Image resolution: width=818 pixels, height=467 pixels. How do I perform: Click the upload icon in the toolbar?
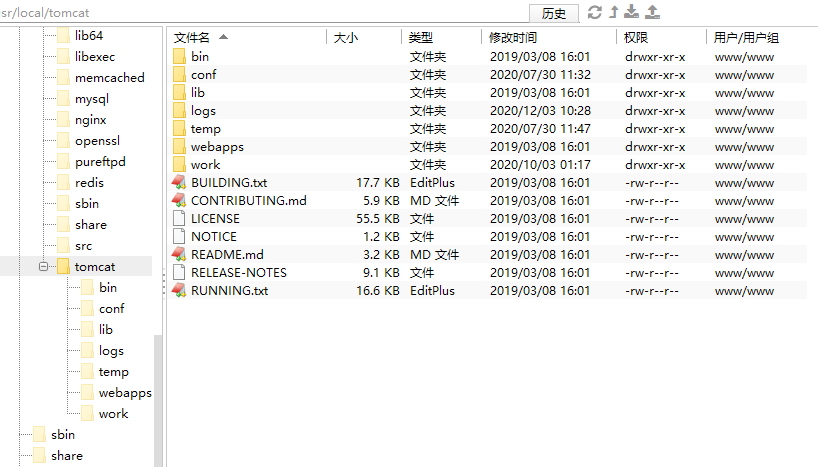[x=653, y=12]
